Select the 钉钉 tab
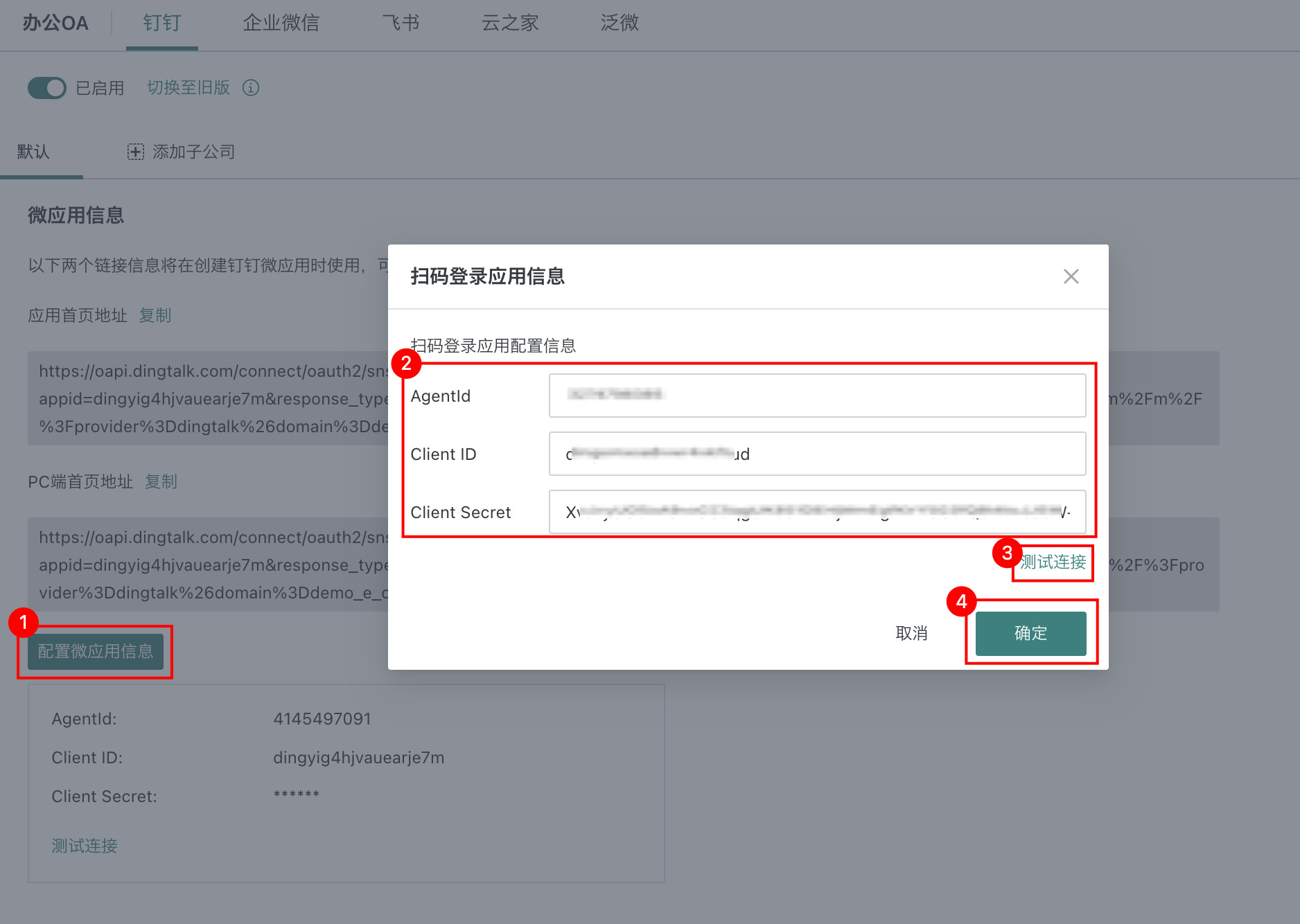Image resolution: width=1300 pixels, height=924 pixels. 161,23
